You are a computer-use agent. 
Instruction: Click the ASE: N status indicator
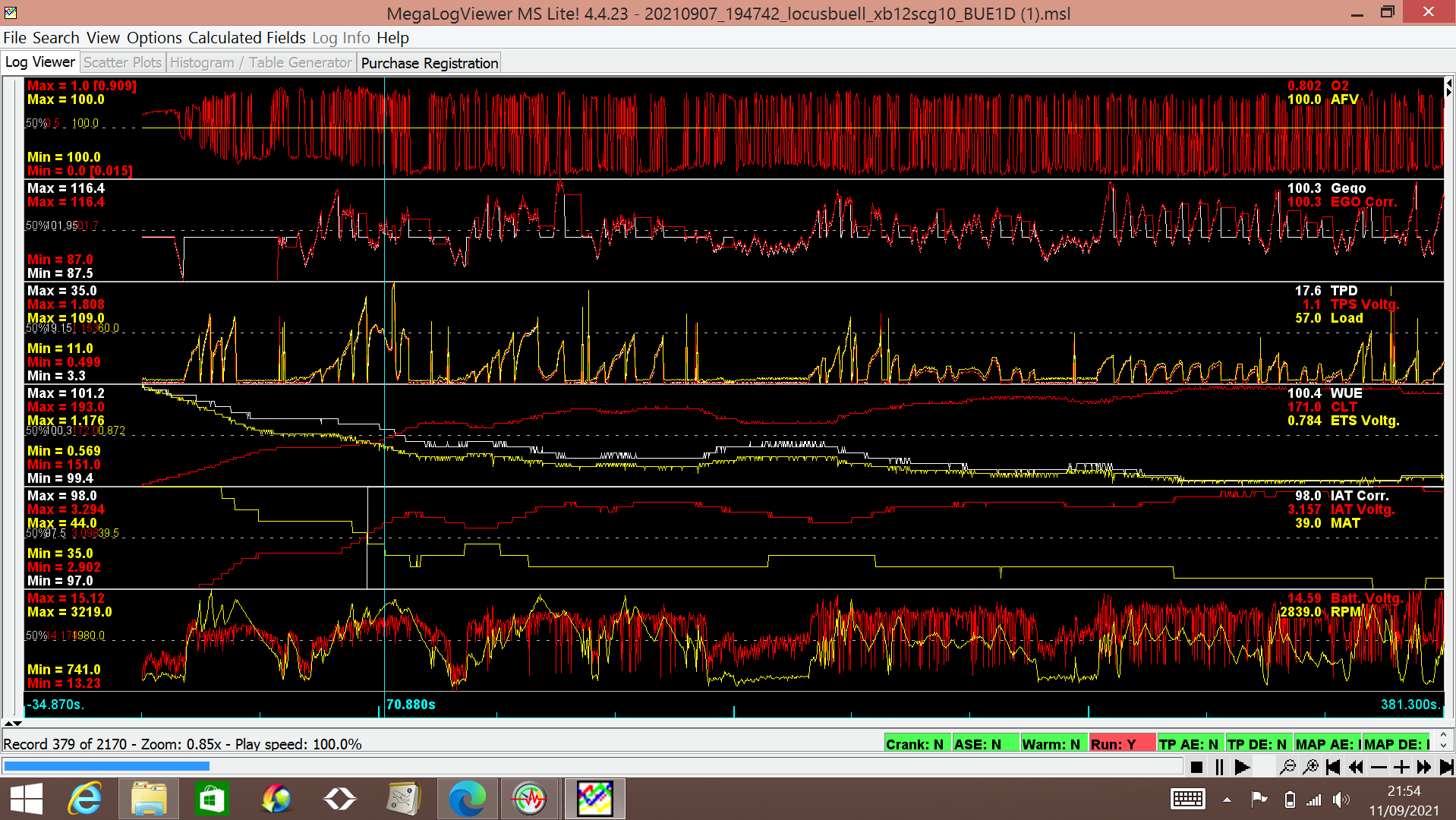pos(985,744)
